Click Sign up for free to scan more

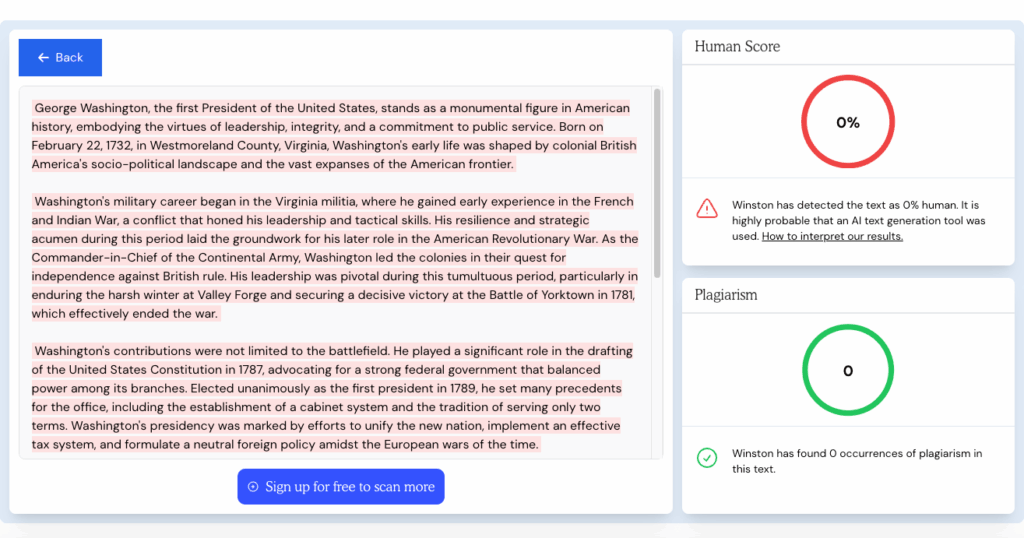pyautogui.click(x=341, y=486)
